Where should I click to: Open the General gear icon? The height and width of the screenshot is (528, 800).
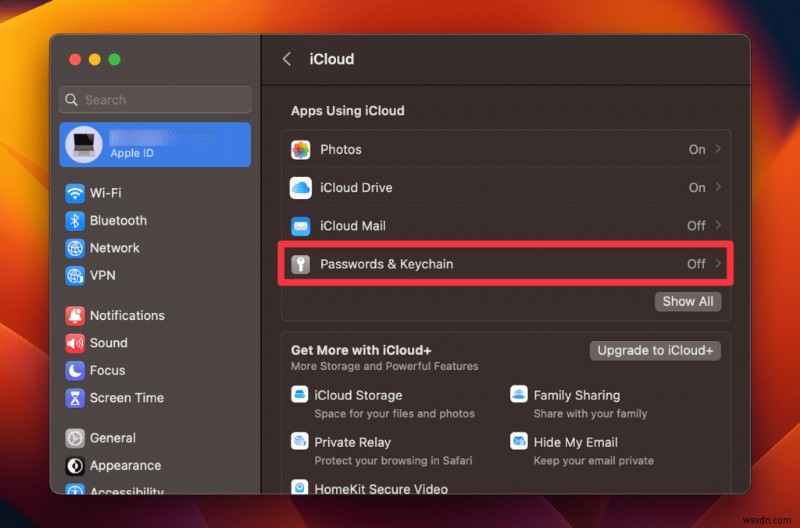(x=75, y=438)
